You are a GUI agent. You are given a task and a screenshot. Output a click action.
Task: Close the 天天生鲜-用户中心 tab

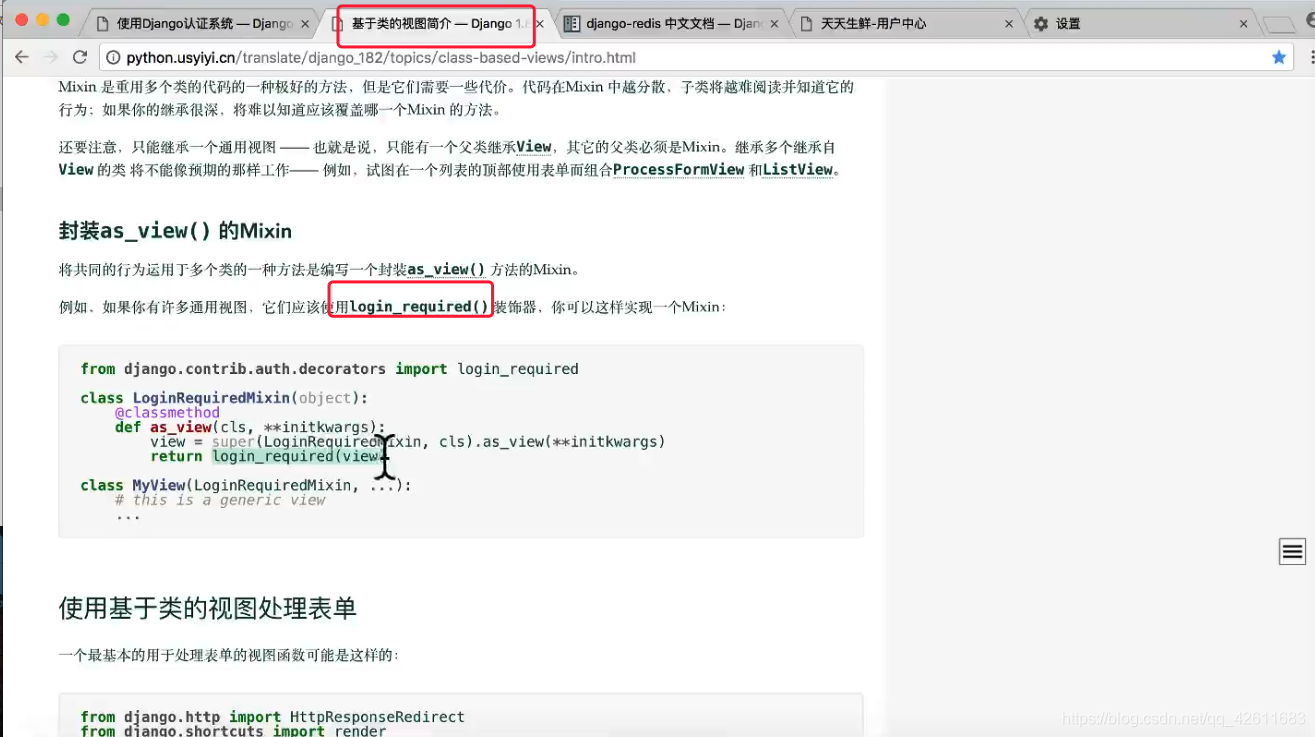tap(1009, 24)
